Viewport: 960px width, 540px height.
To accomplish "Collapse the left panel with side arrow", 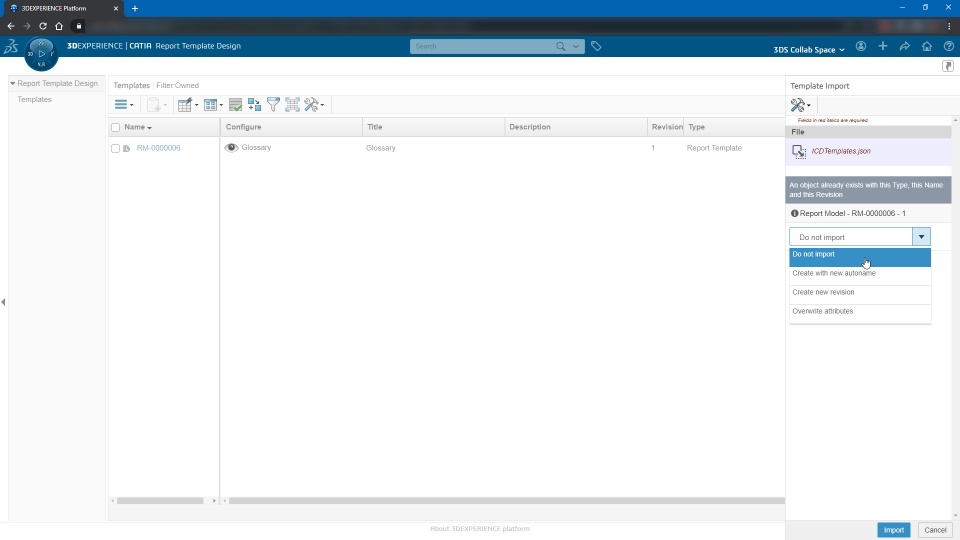I will tap(3, 302).
